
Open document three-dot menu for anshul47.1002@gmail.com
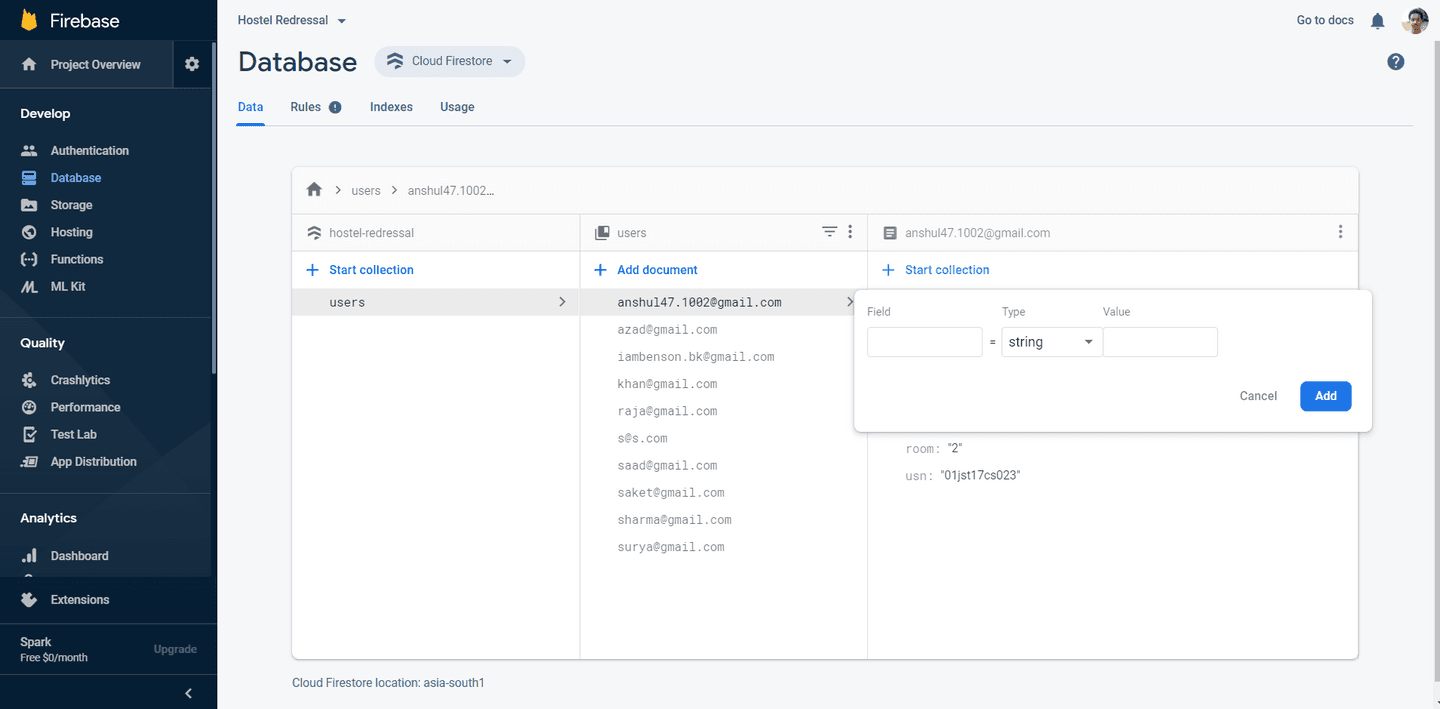point(1340,232)
